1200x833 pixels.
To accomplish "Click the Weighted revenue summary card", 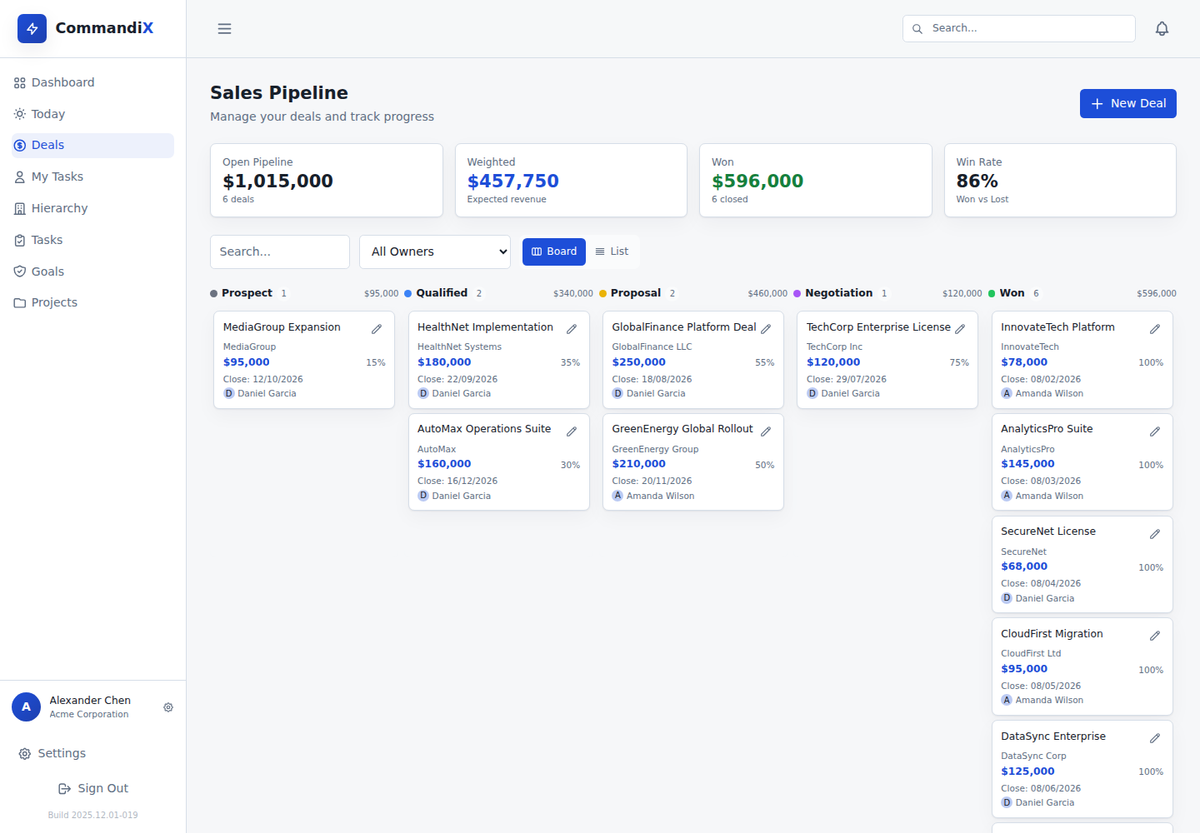I will (571, 180).
